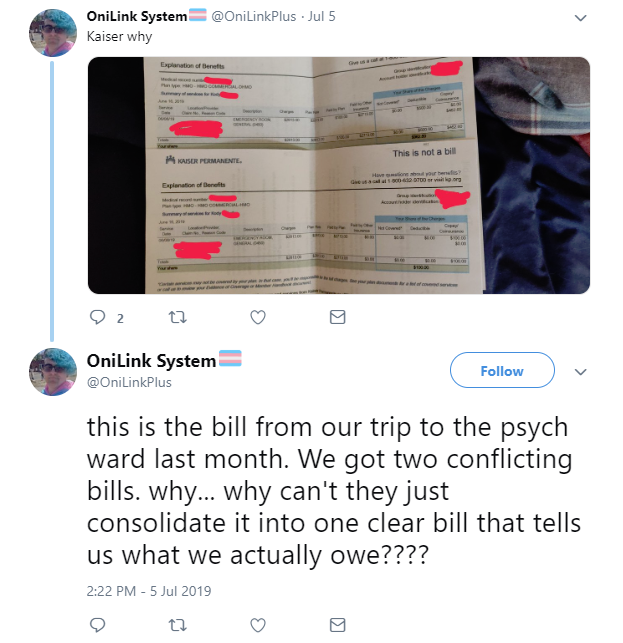623x643 pixels.
Task: Click the Jul 5 date link
Action: pyautogui.click(x=322, y=16)
